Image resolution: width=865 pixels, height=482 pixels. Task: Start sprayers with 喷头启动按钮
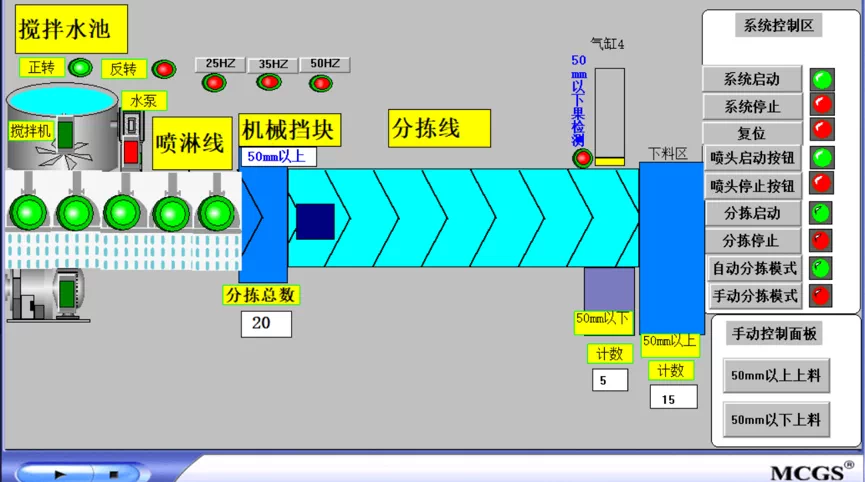click(753, 158)
